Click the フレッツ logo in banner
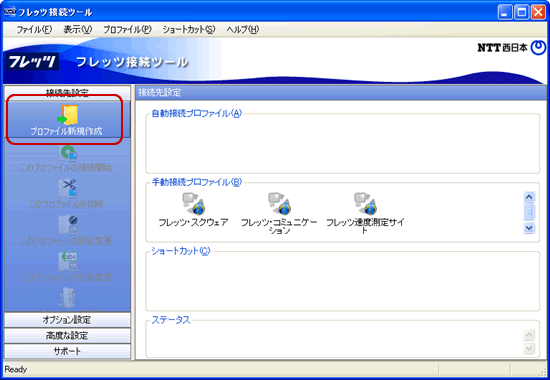This screenshot has width=550, height=380. (x=32, y=62)
